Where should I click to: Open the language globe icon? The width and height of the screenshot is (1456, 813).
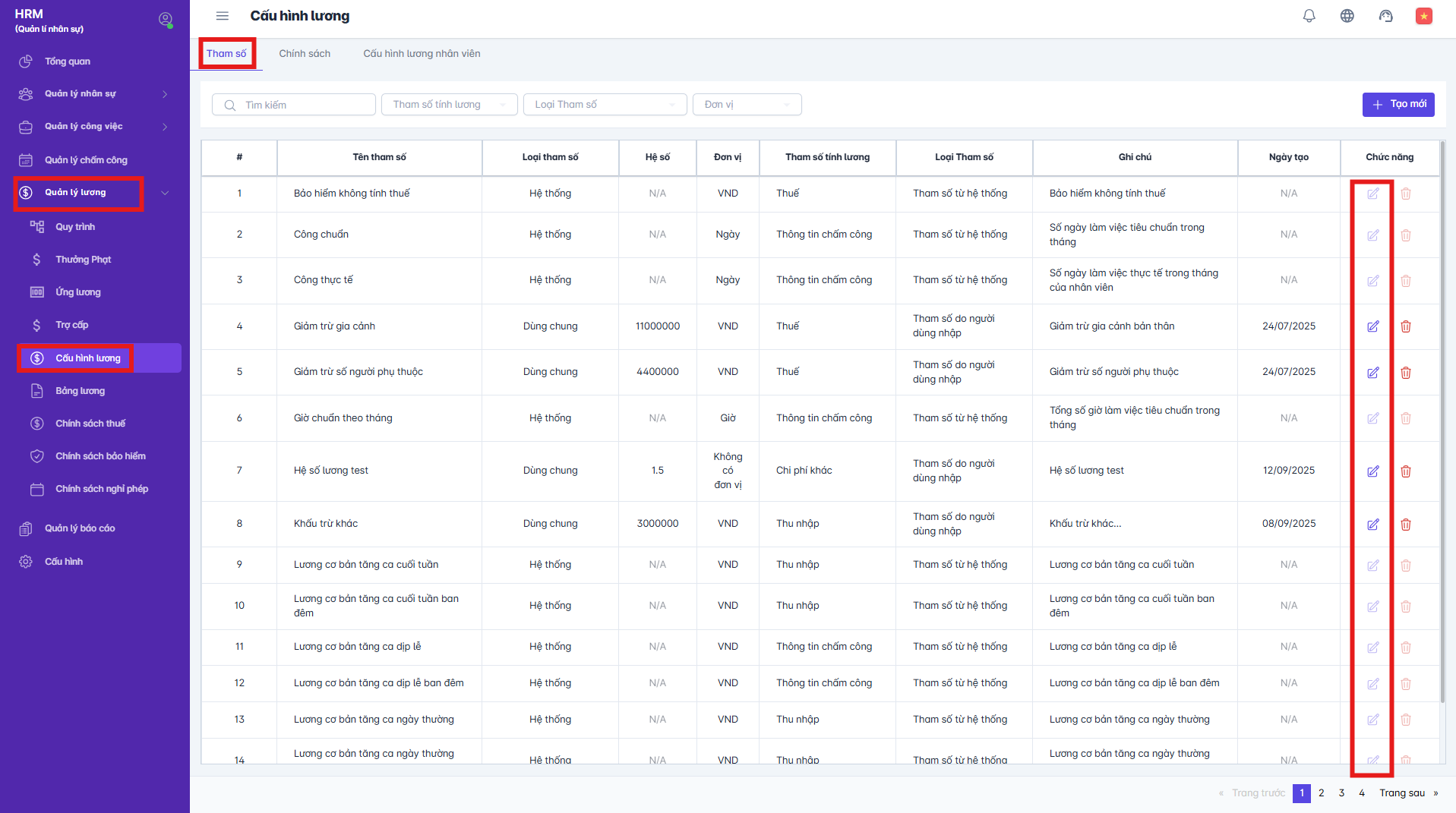coord(1347,16)
